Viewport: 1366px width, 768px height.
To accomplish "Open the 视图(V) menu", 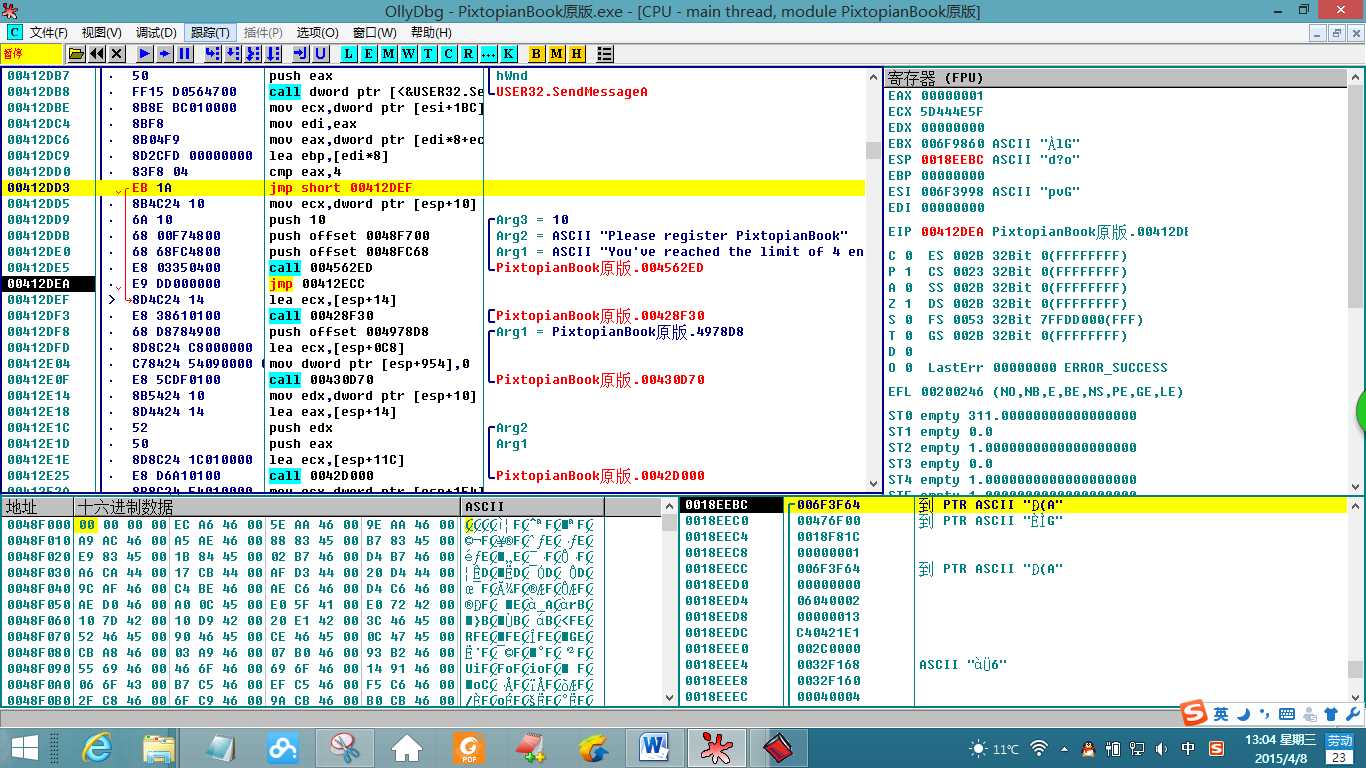I will (x=101, y=33).
